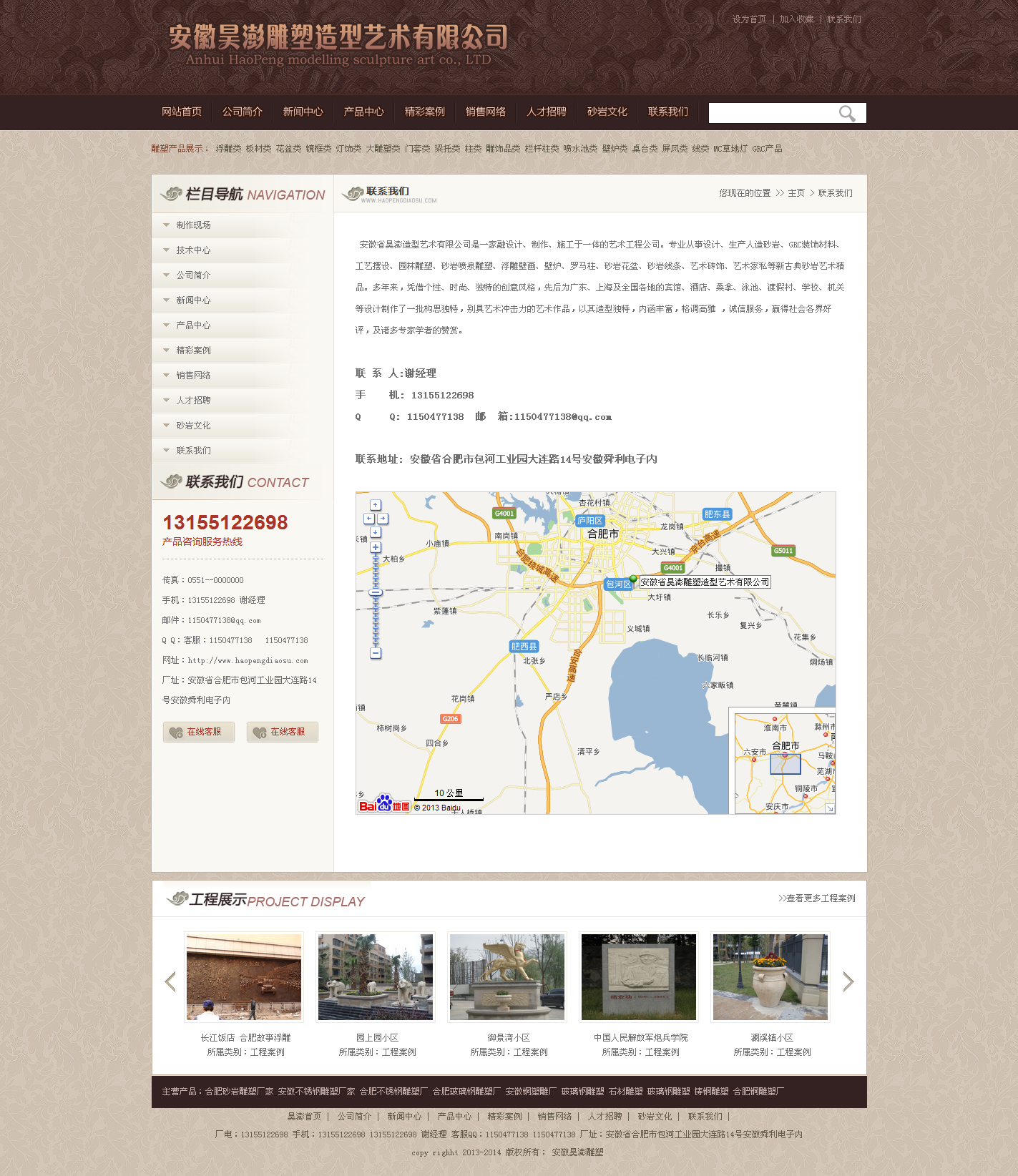The image size is (1018, 1176).
Task: Show previous project with left carousel arrow
Action: click(x=170, y=981)
